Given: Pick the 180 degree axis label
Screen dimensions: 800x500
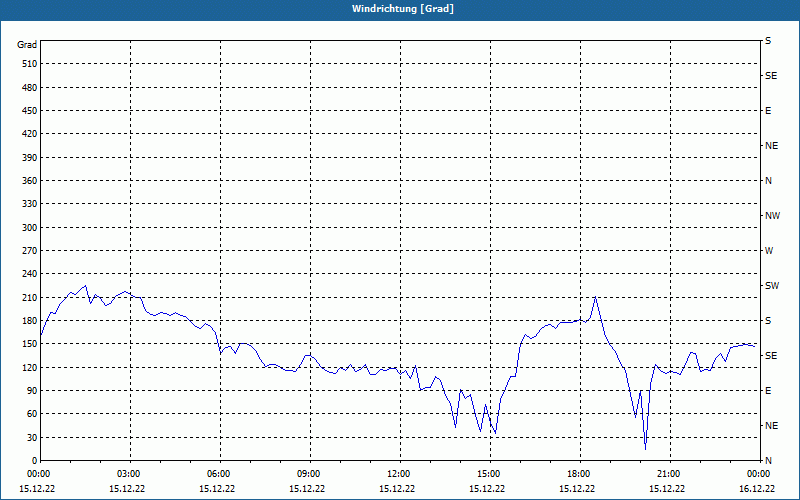Looking at the screenshot, I should click(x=29, y=321).
